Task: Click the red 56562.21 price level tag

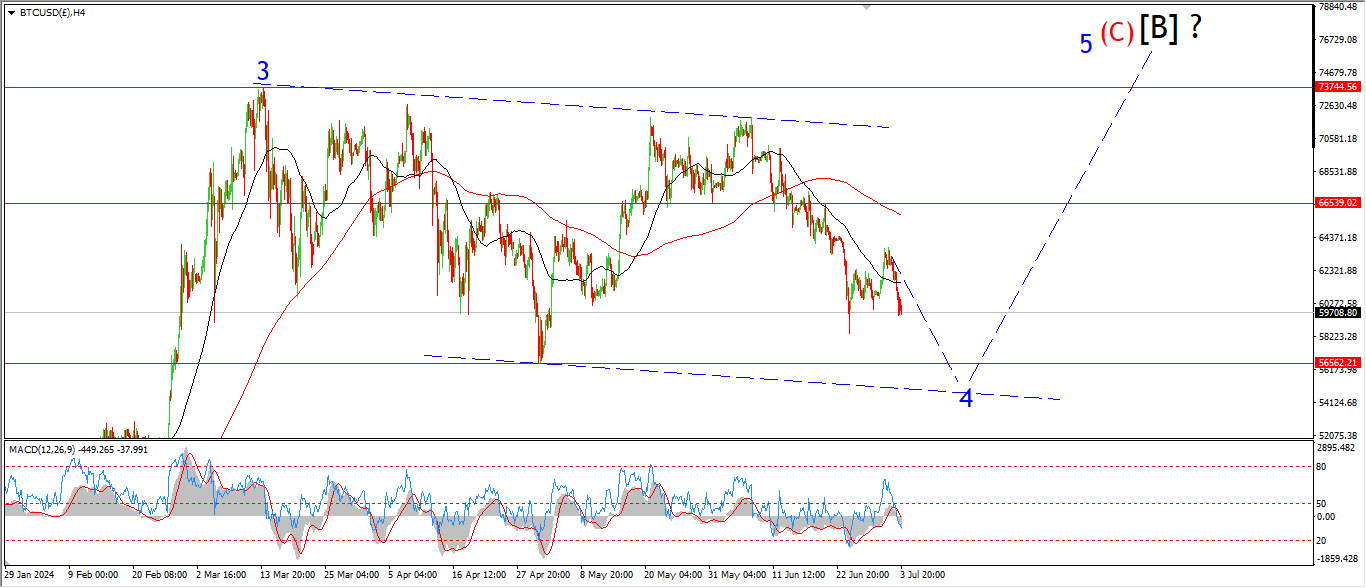Action: (x=1337, y=363)
